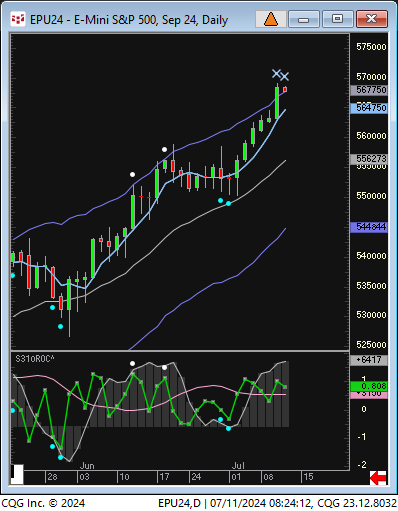
Task: Click the 15 date marker on time axis
Action: coord(308,477)
